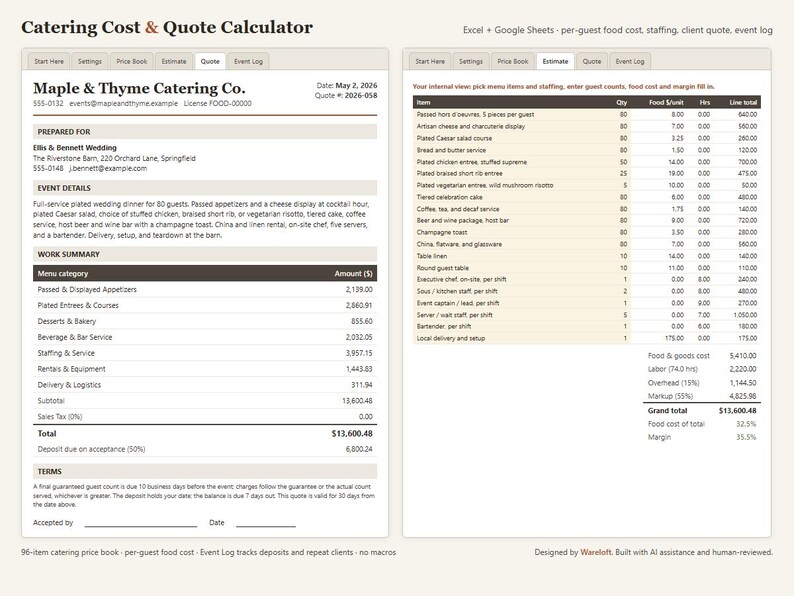
Task: Select the Estimate tab in right panel
Action: pos(555,61)
